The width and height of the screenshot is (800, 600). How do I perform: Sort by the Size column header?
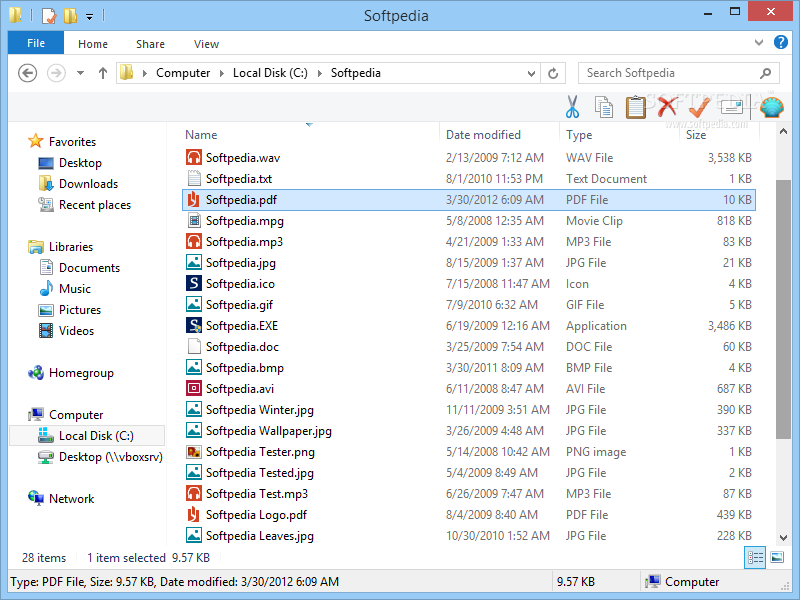tap(696, 135)
